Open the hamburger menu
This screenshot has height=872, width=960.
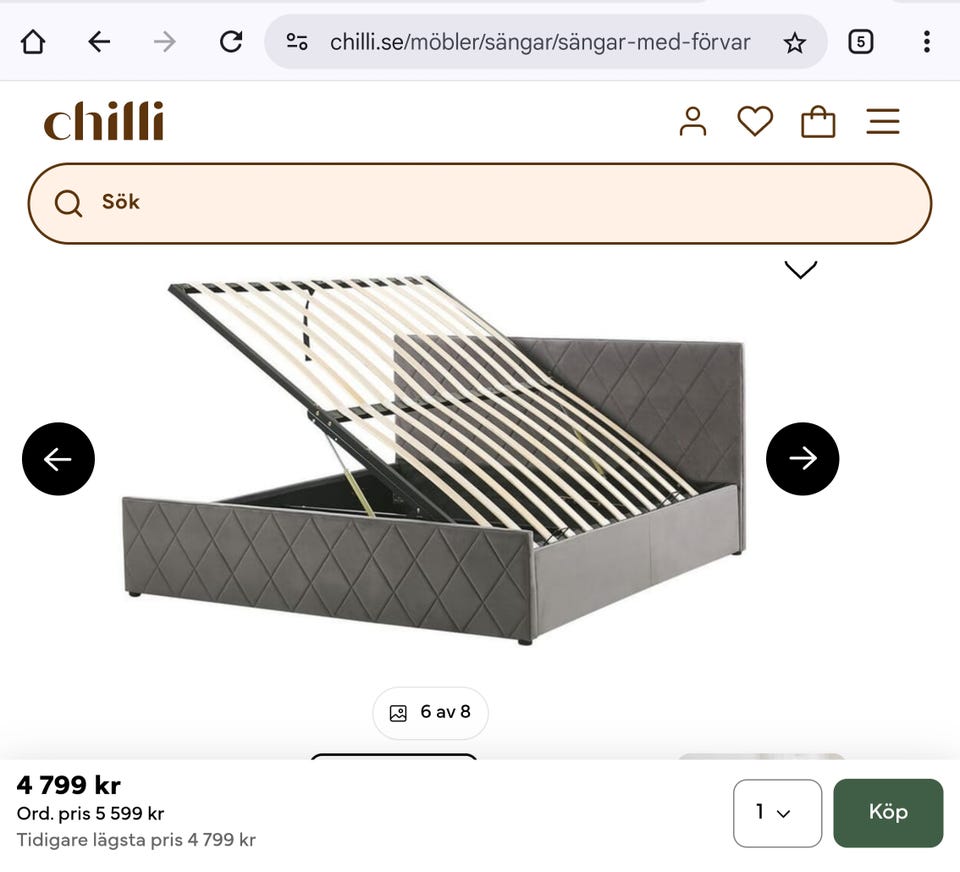pyautogui.click(x=883, y=121)
